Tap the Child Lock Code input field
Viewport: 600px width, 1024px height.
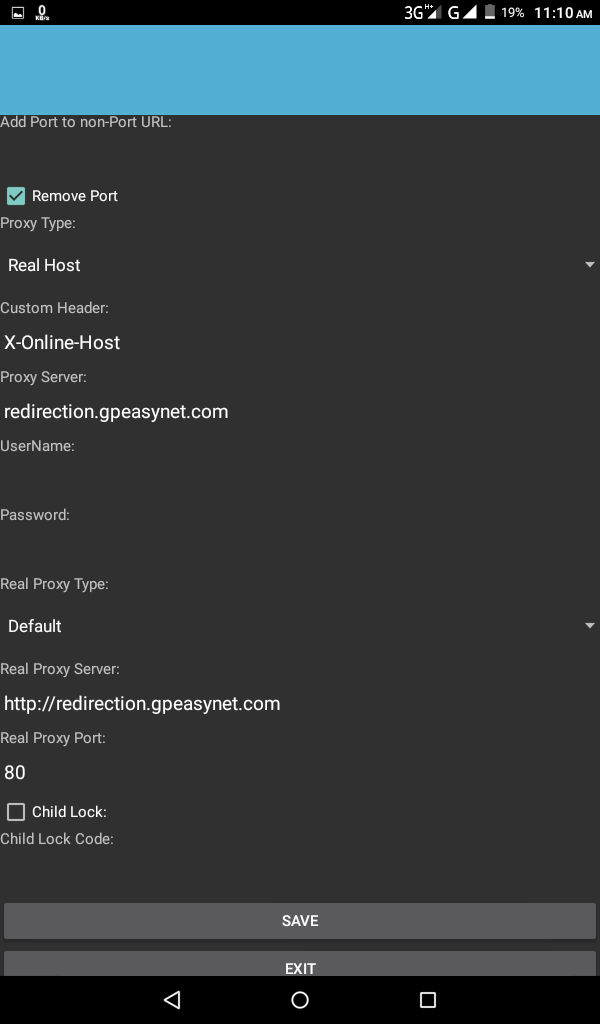click(x=300, y=868)
